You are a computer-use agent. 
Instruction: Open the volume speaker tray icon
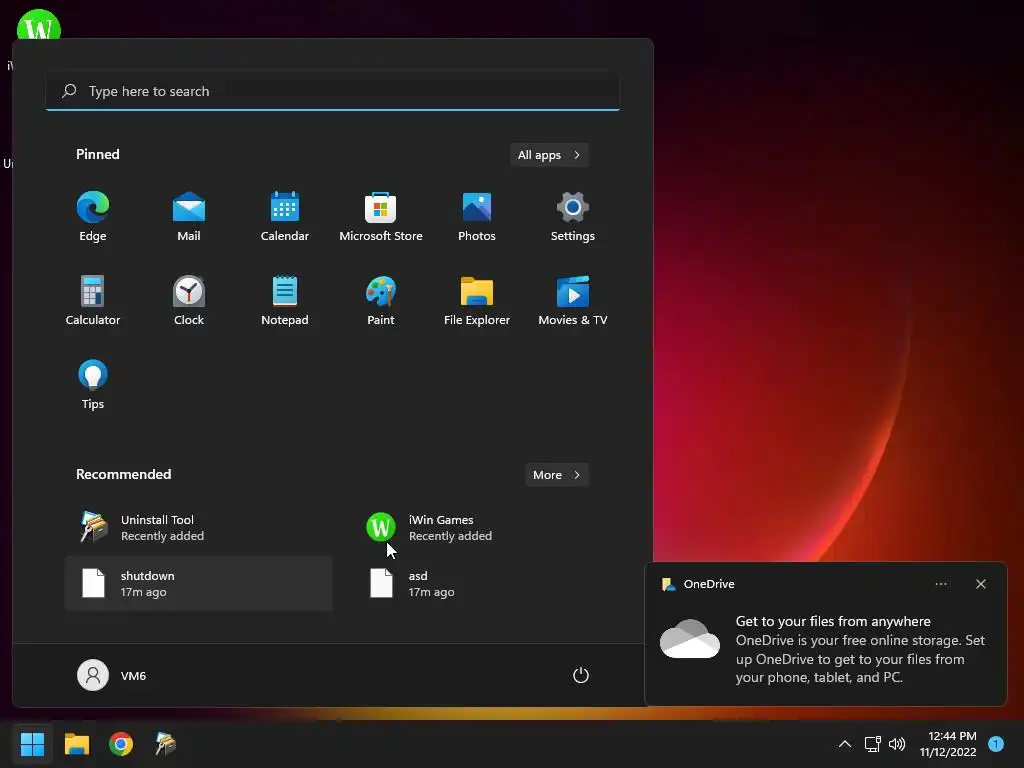click(x=897, y=744)
